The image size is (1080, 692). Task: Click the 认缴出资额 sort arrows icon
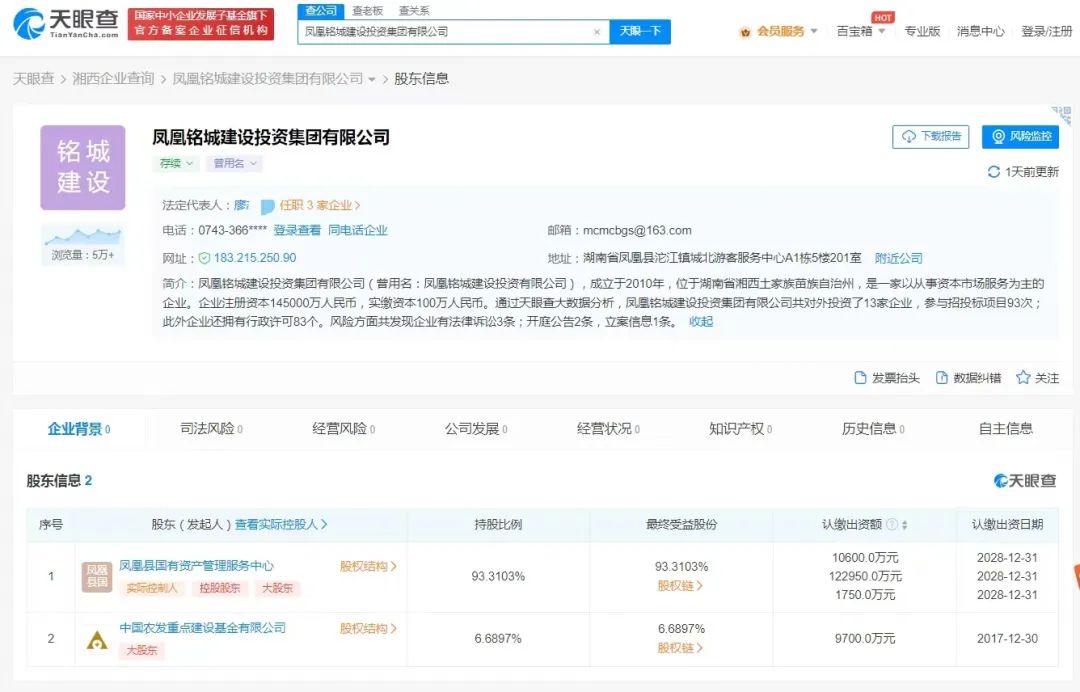905,525
